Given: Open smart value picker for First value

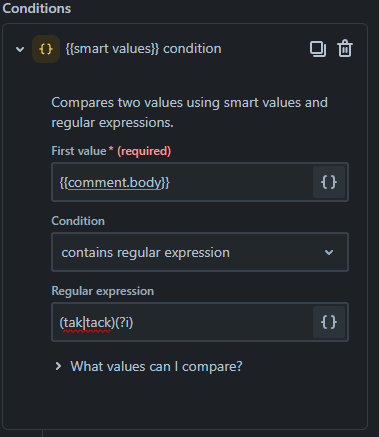Looking at the screenshot, I should (329, 182).
